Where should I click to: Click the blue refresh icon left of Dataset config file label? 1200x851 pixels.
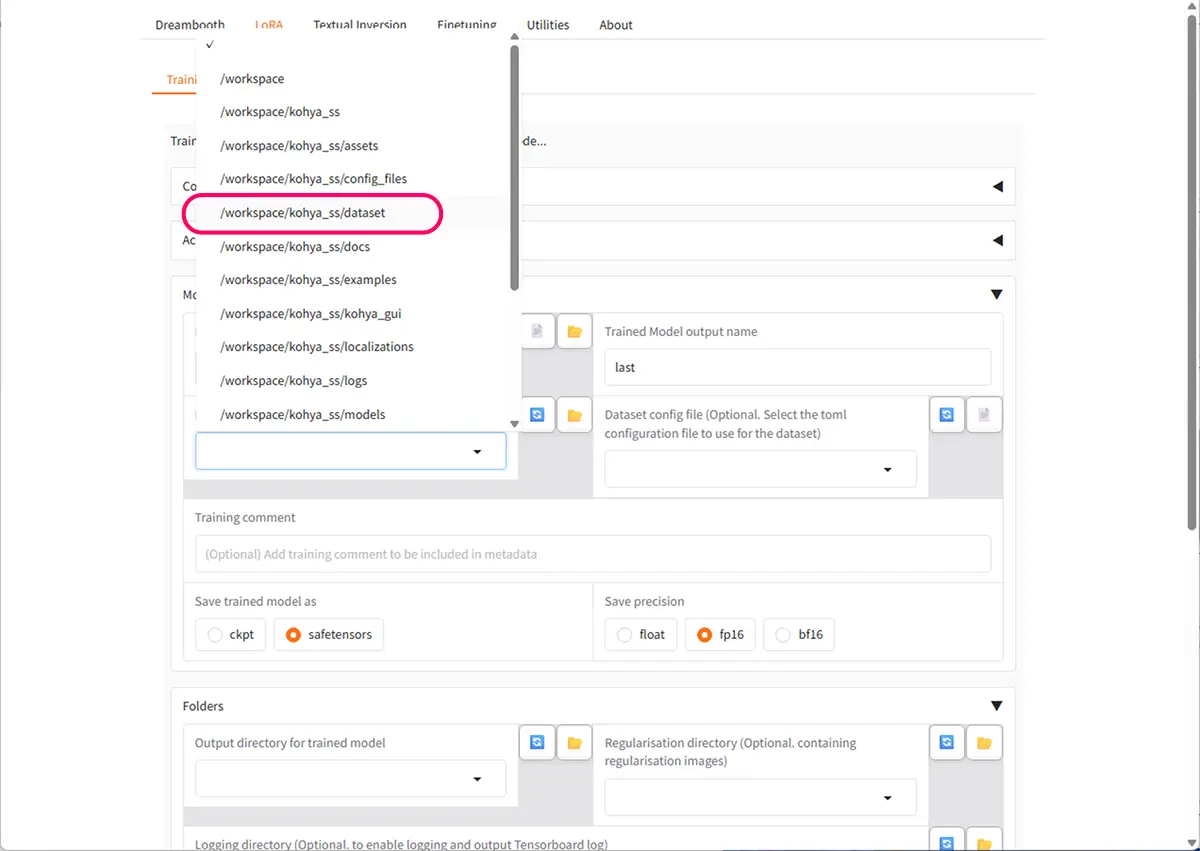(537, 414)
